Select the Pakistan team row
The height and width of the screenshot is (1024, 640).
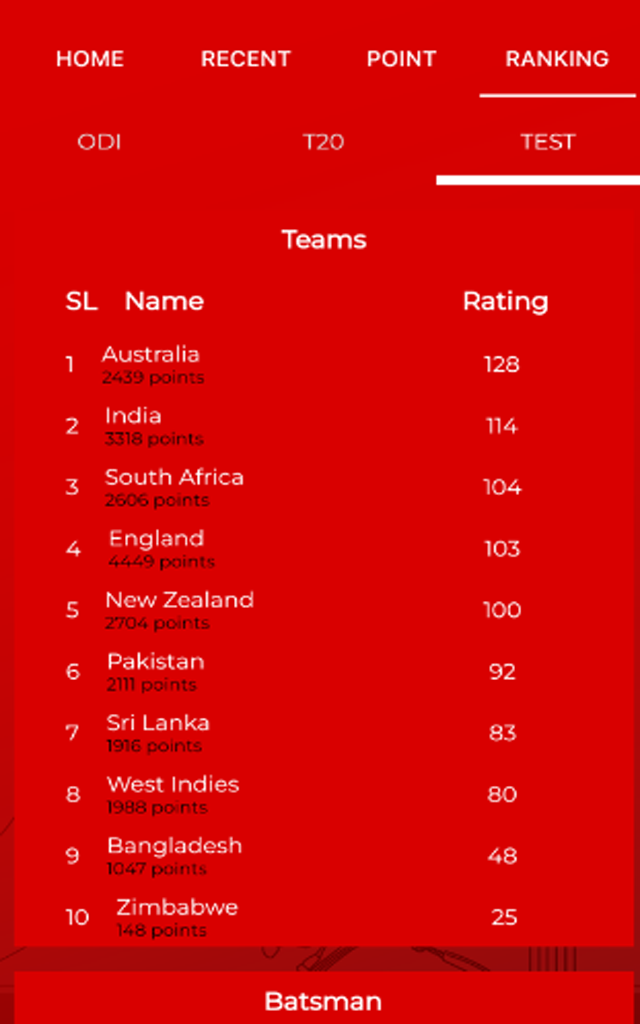324,671
